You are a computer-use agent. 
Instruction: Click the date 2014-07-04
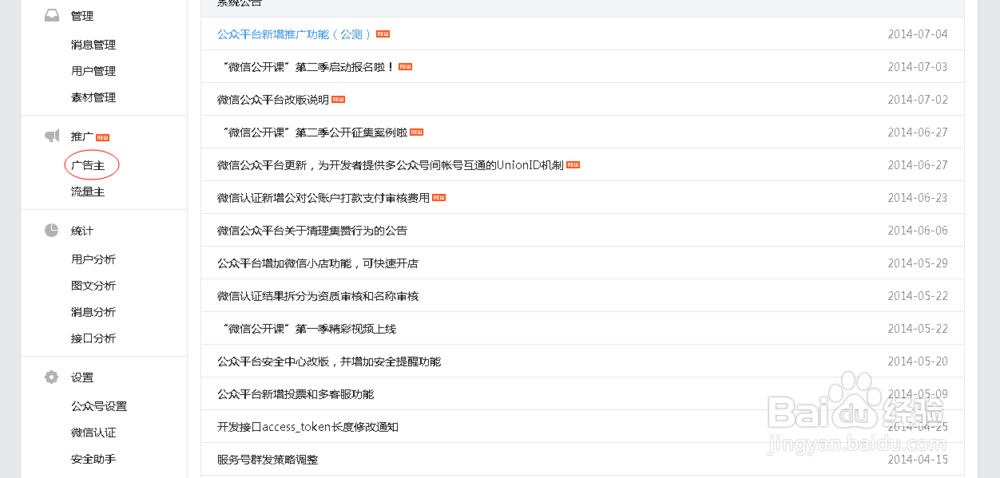(917, 34)
